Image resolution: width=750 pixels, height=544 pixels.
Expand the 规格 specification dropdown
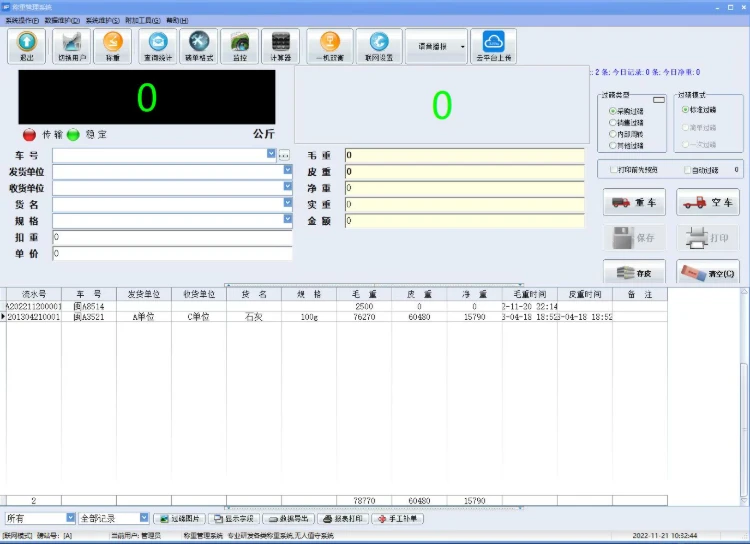pos(287,219)
